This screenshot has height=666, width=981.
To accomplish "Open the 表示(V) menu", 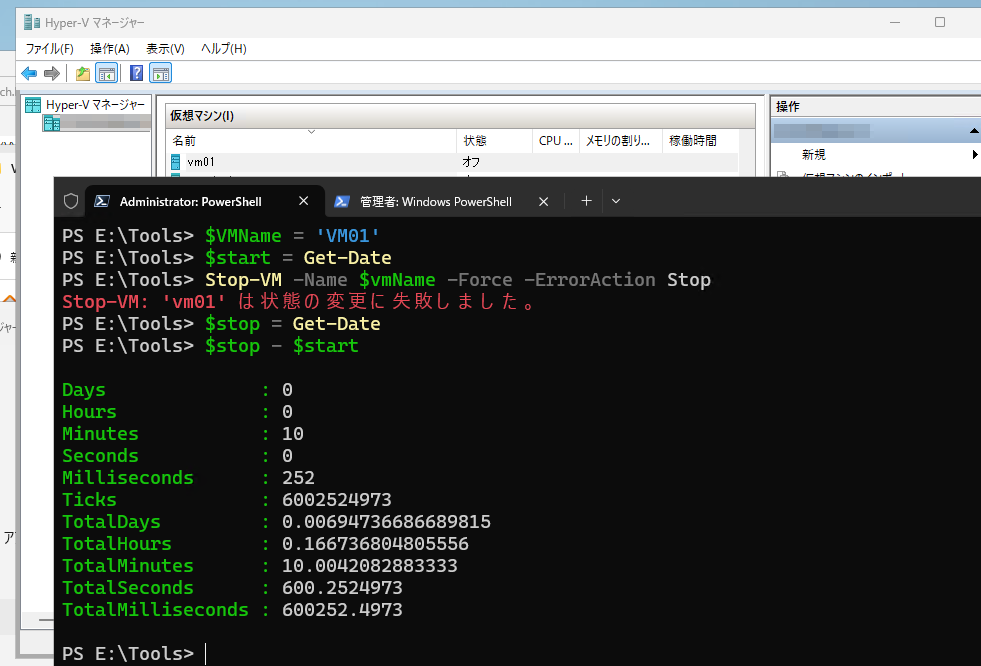I will (x=165, y=49).
